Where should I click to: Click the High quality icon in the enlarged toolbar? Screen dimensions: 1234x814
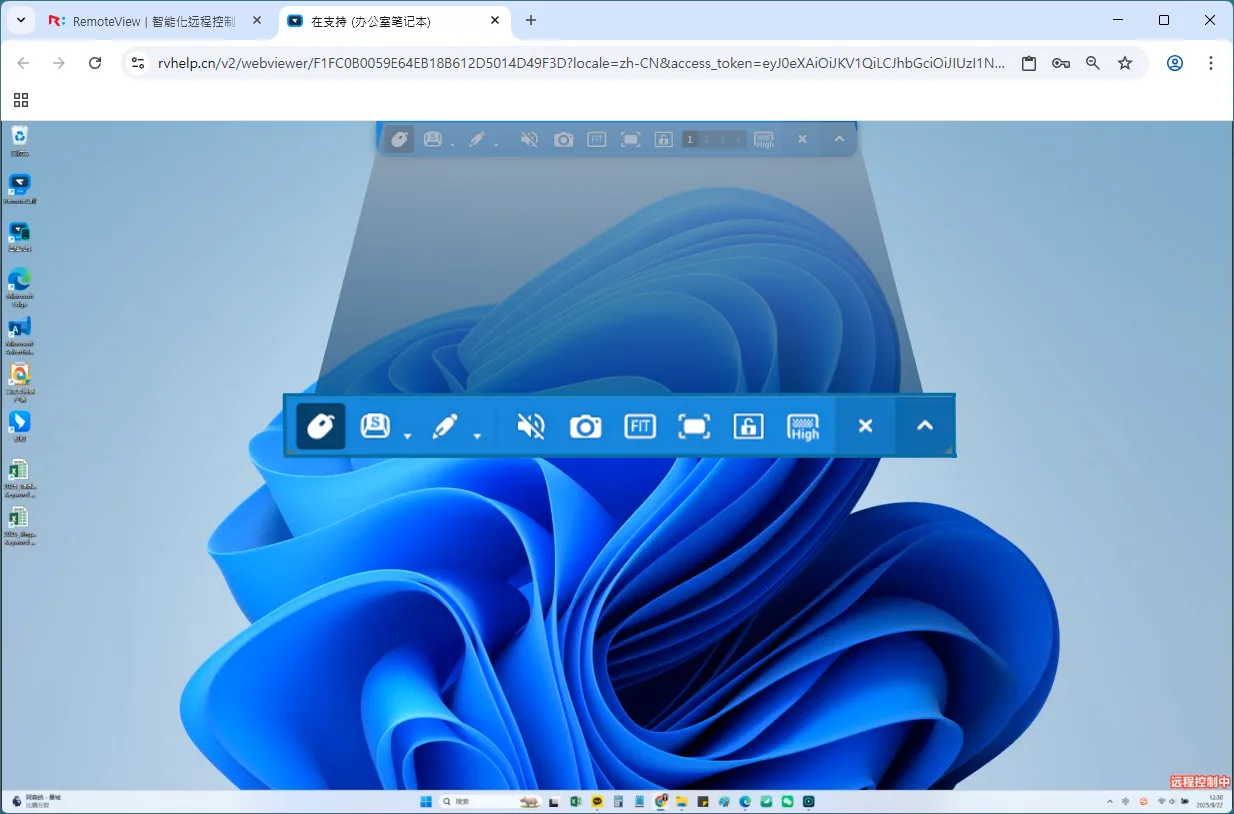[803, 427]
